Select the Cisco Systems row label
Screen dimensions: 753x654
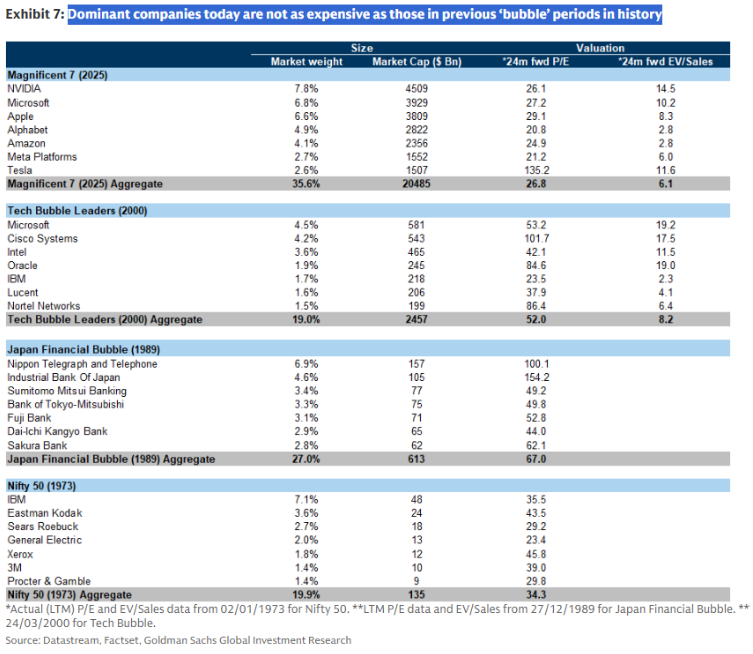[42, 238]
